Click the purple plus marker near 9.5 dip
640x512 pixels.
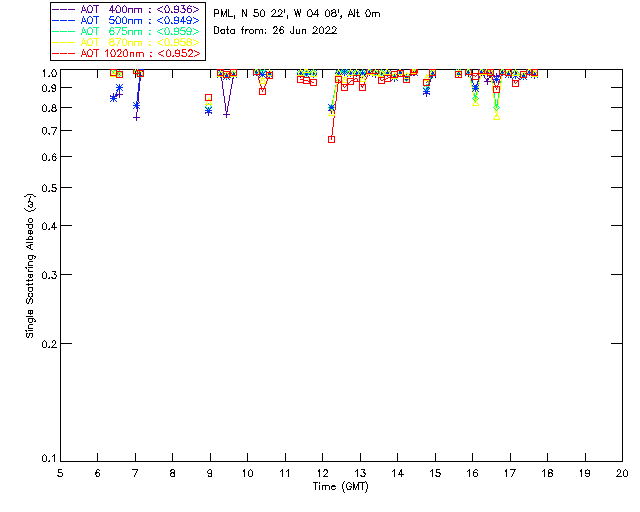pyautogui.click(x=227, y=115)
